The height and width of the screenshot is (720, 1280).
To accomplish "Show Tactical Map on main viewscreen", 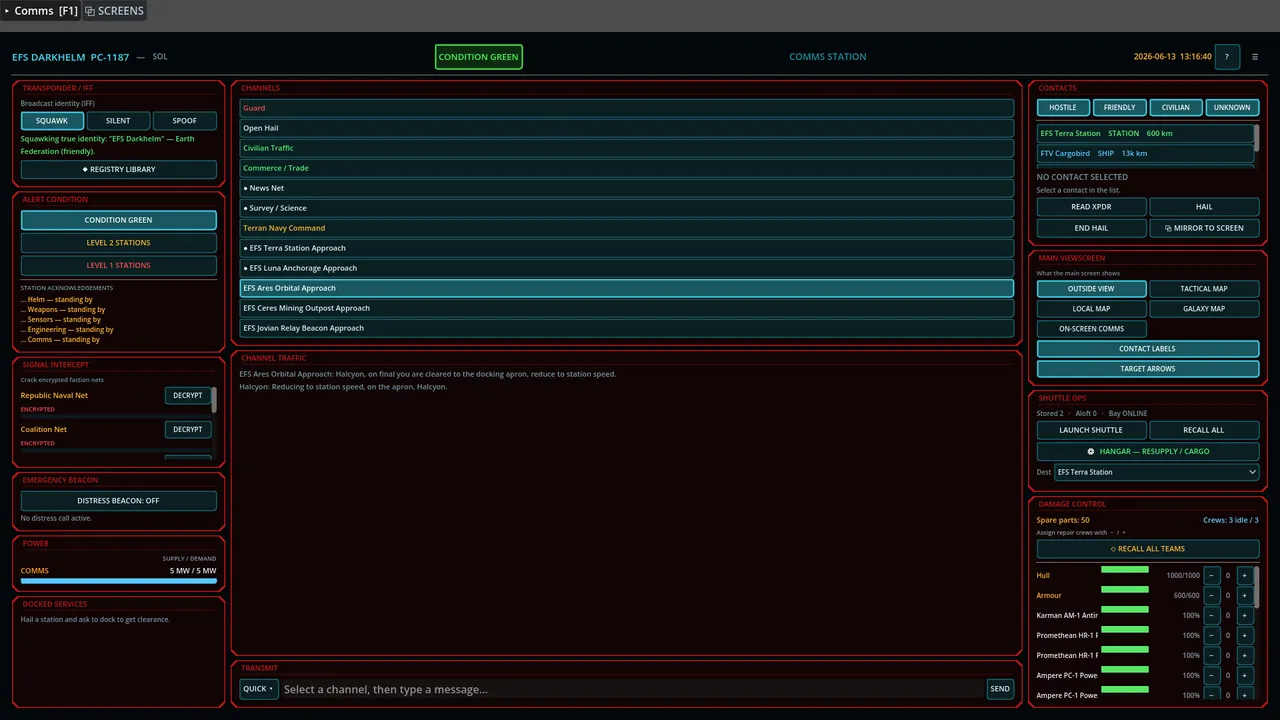I will [1204, 289].
